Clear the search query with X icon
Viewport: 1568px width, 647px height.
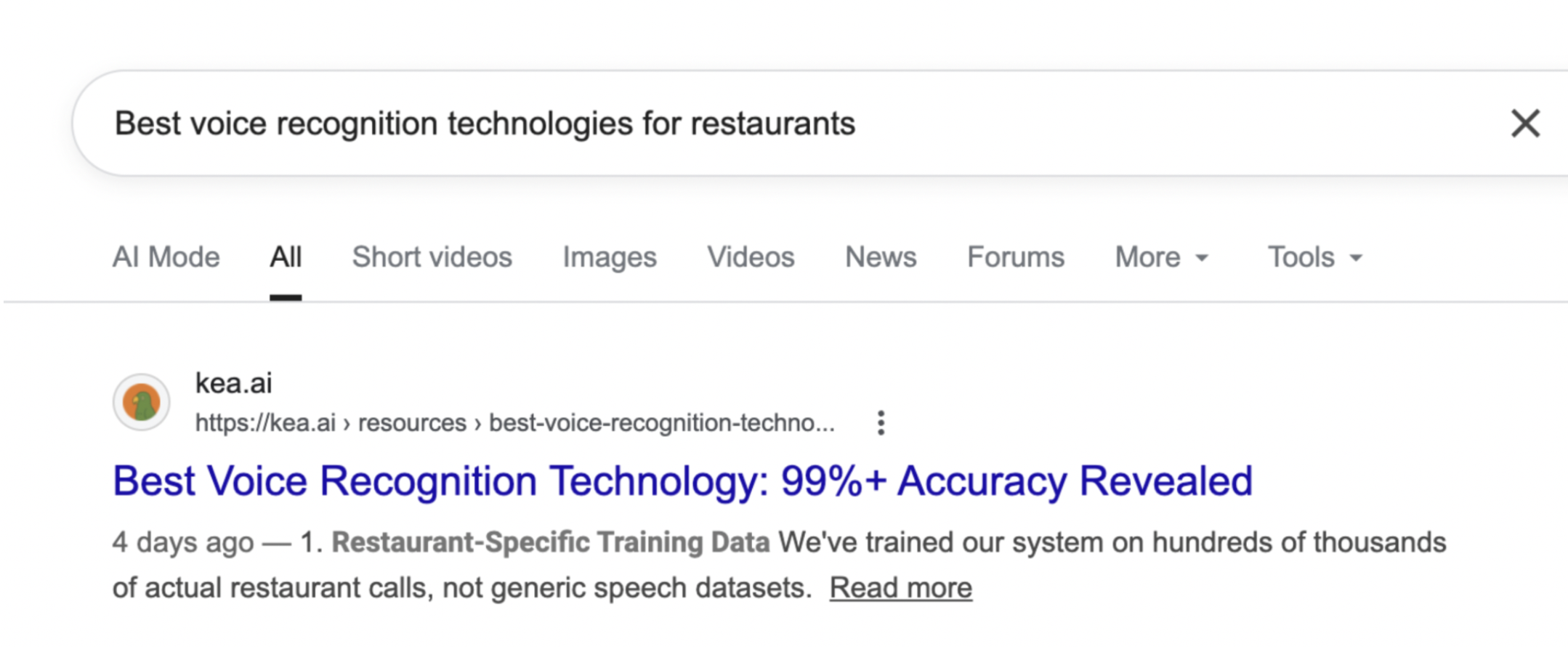coord(1524,124)
